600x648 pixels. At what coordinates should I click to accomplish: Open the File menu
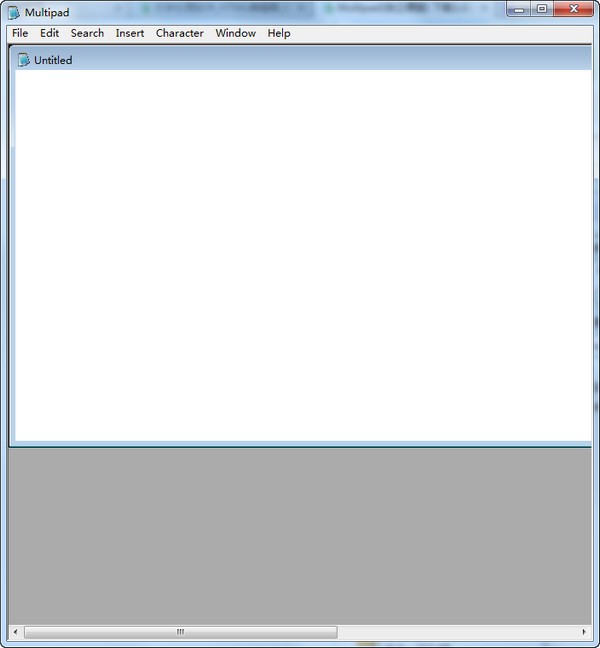coord(20,33)
